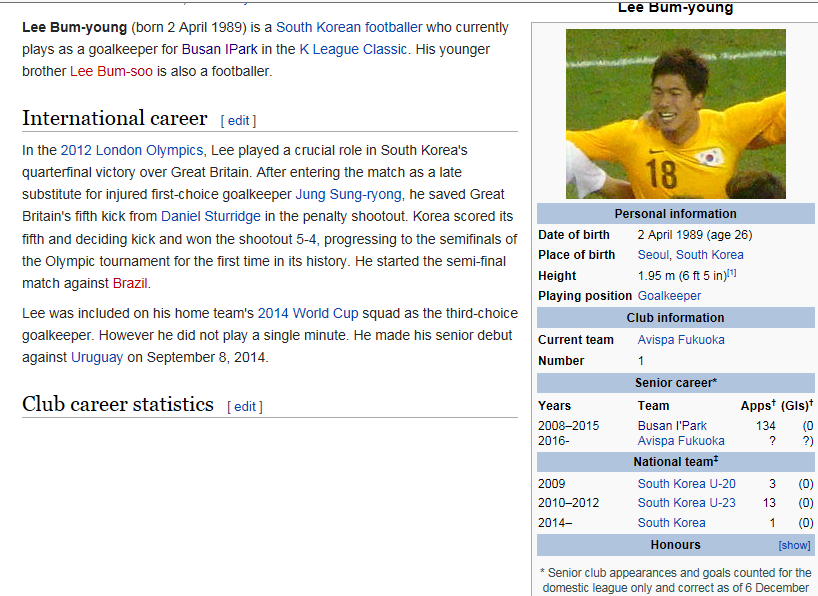Click the Lee Bum-young infobox photo
This screenshot has height=596, width=818.
[676, 114]
